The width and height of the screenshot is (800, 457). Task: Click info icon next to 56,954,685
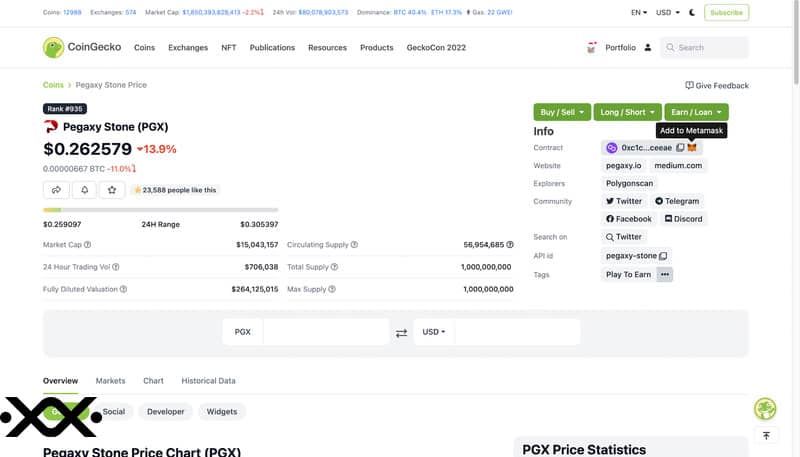510,245
